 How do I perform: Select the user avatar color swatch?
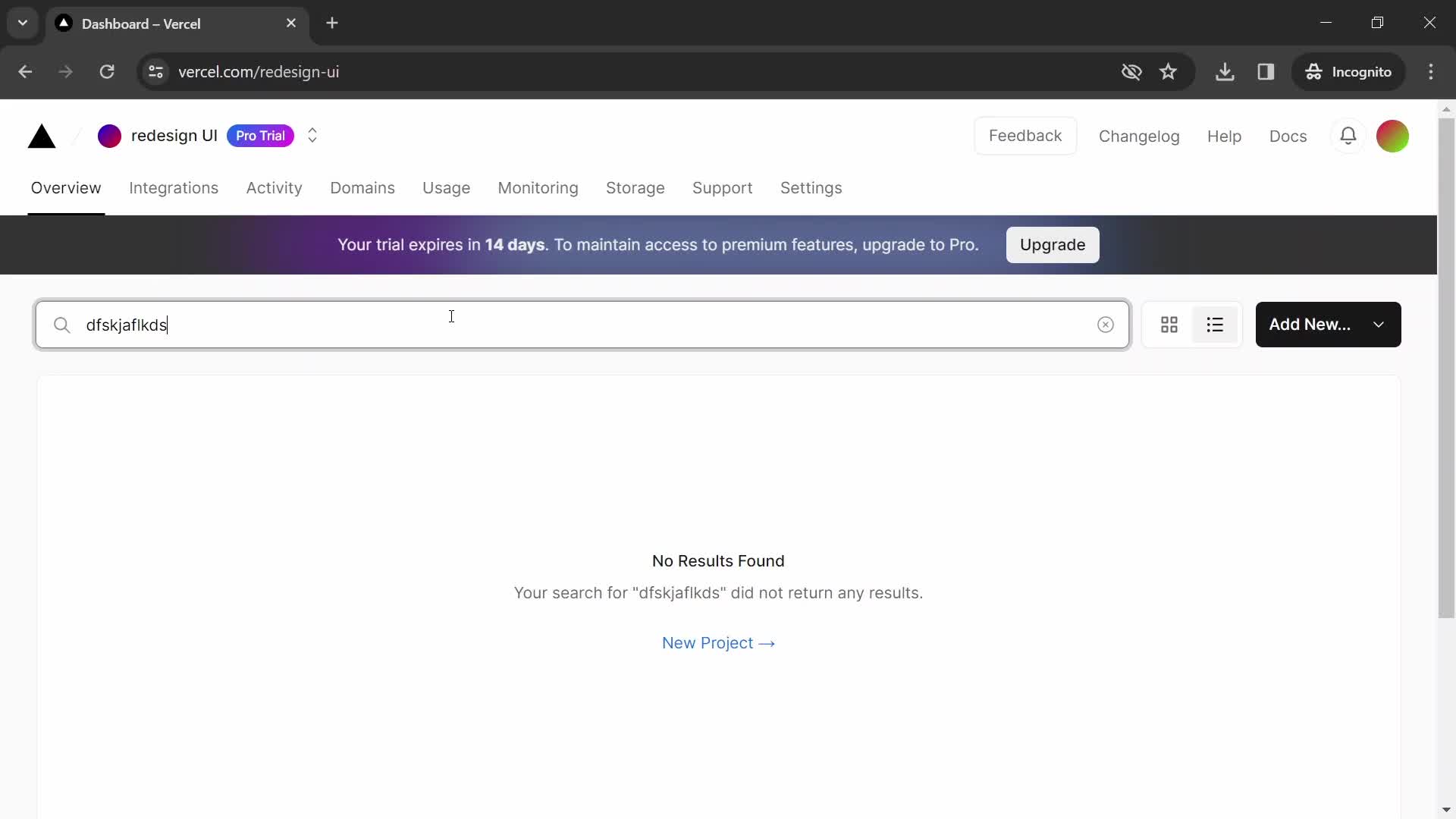[1393, 135]
